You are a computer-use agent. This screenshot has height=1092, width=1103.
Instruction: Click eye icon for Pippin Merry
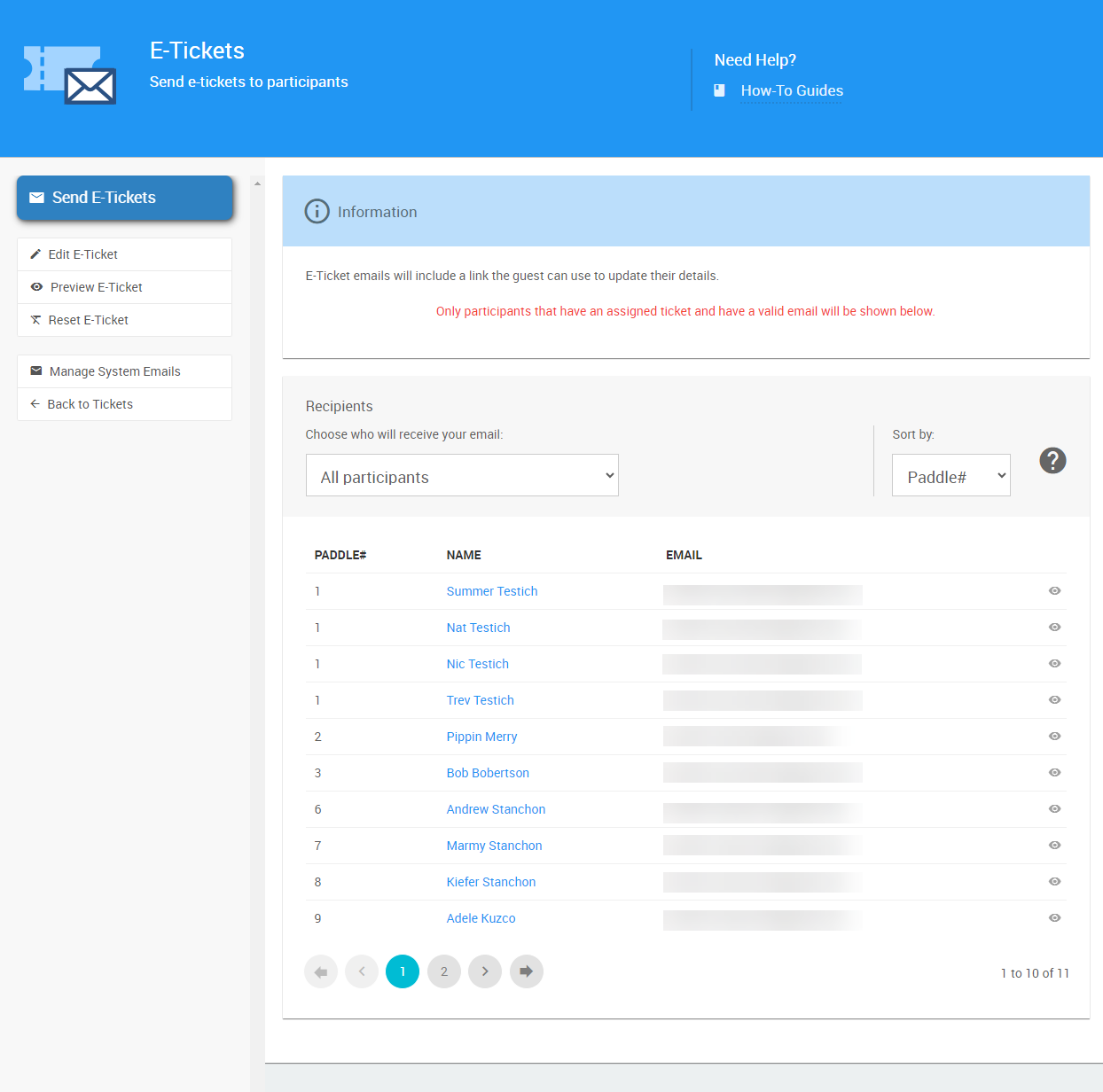tap(1054, 737)
